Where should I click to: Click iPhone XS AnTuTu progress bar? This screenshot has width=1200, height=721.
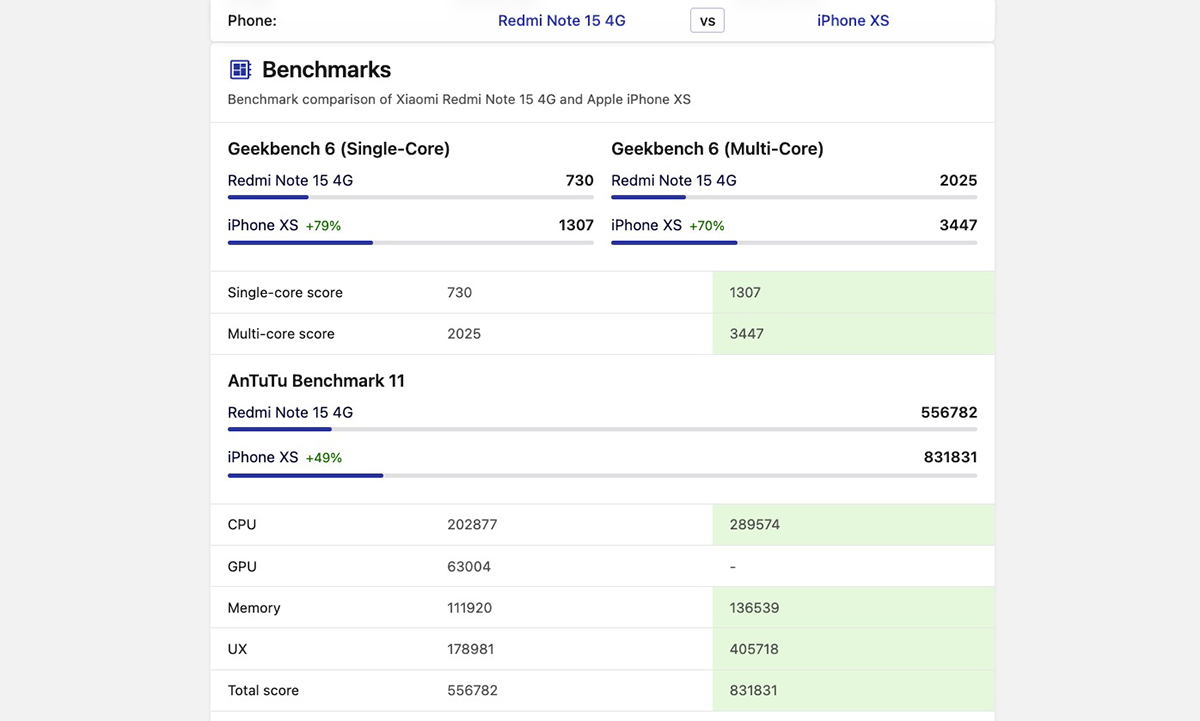pyautogui.click(x=602, y=475)
